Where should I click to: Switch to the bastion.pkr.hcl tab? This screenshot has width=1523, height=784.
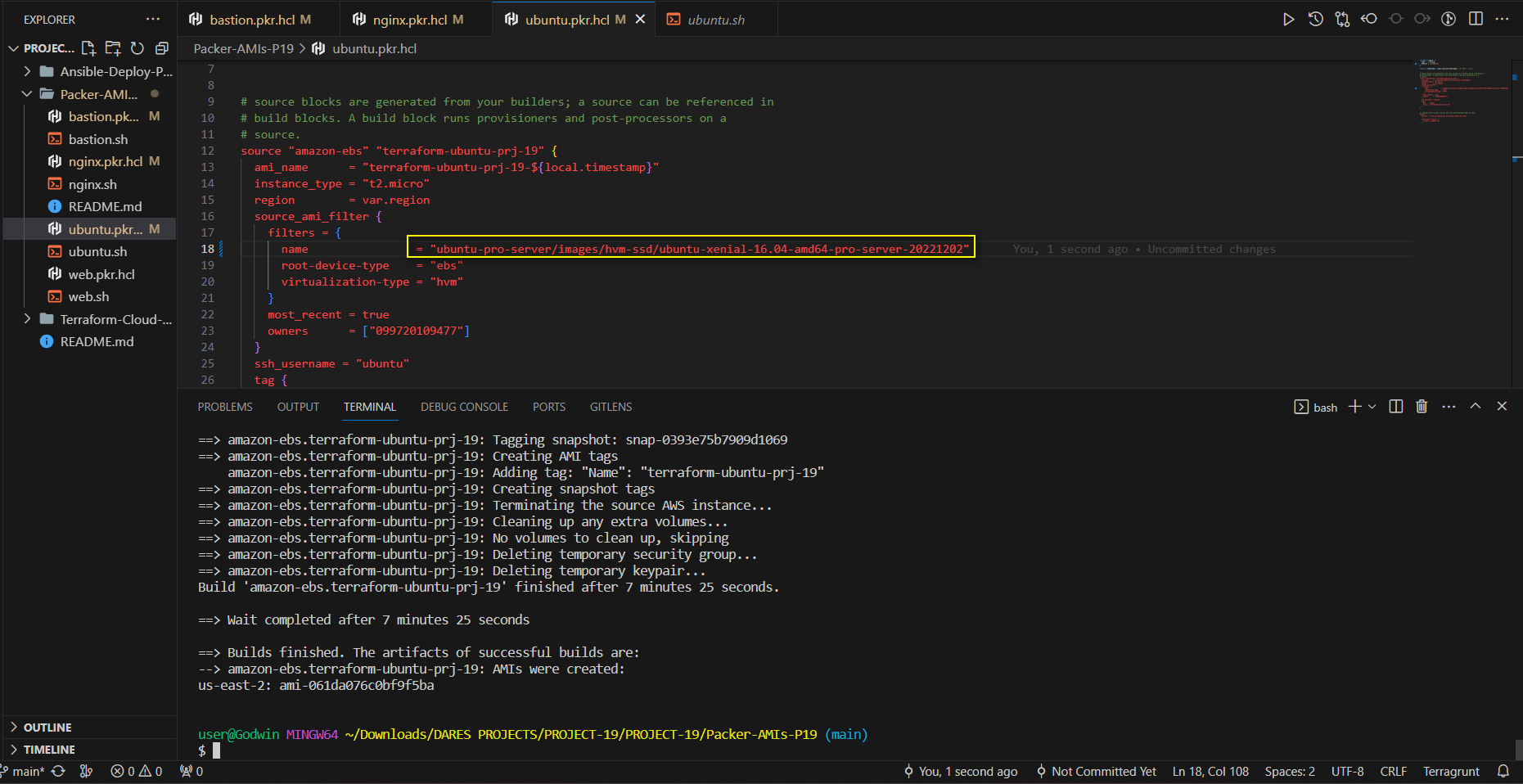click(254, 18)
